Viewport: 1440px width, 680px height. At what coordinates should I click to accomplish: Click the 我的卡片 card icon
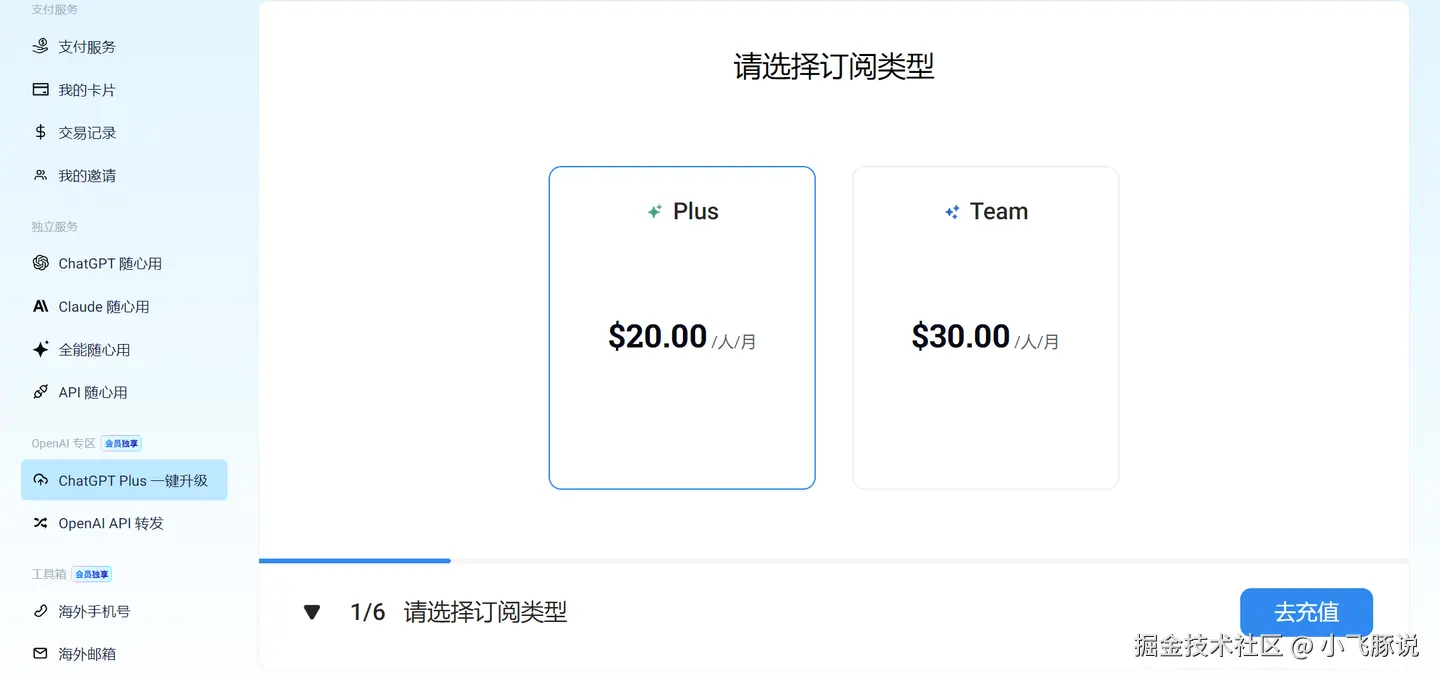click(40, 90)
